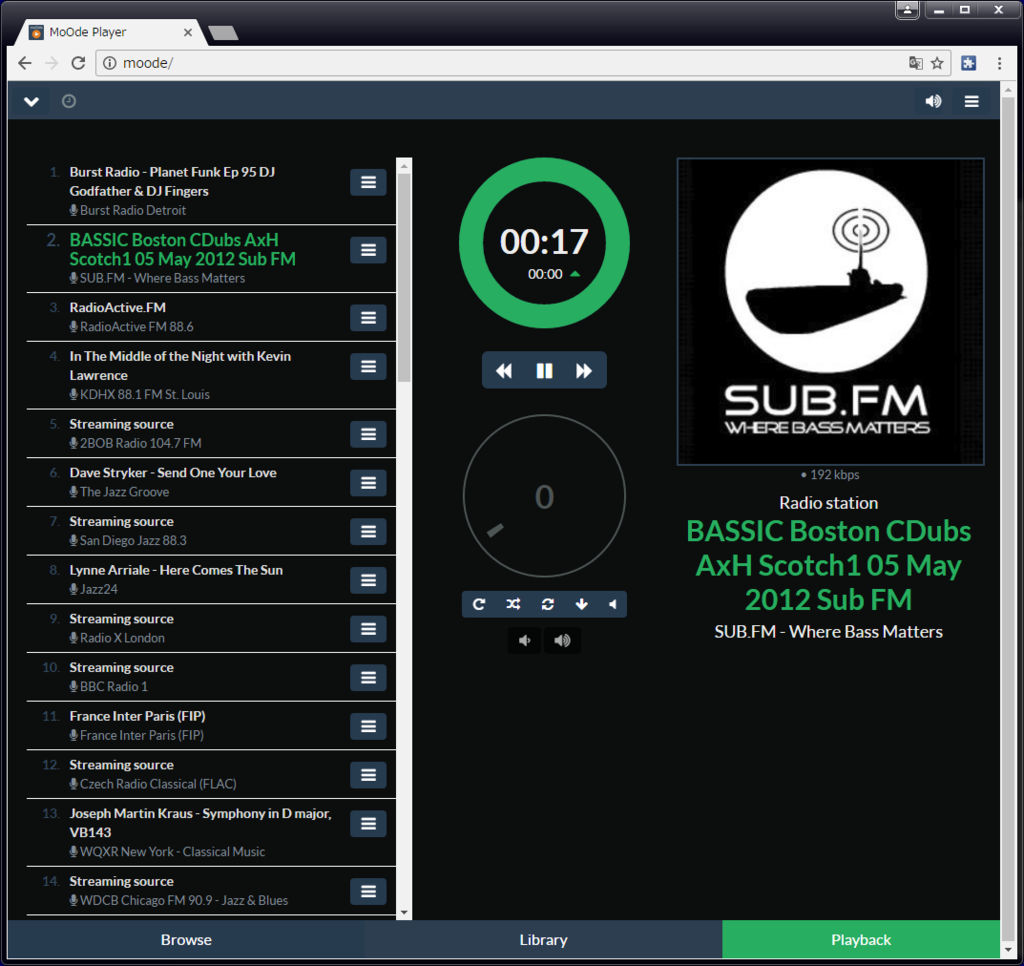
Task: Toggle countdown arrow beside 00:00
Action: 575,274
